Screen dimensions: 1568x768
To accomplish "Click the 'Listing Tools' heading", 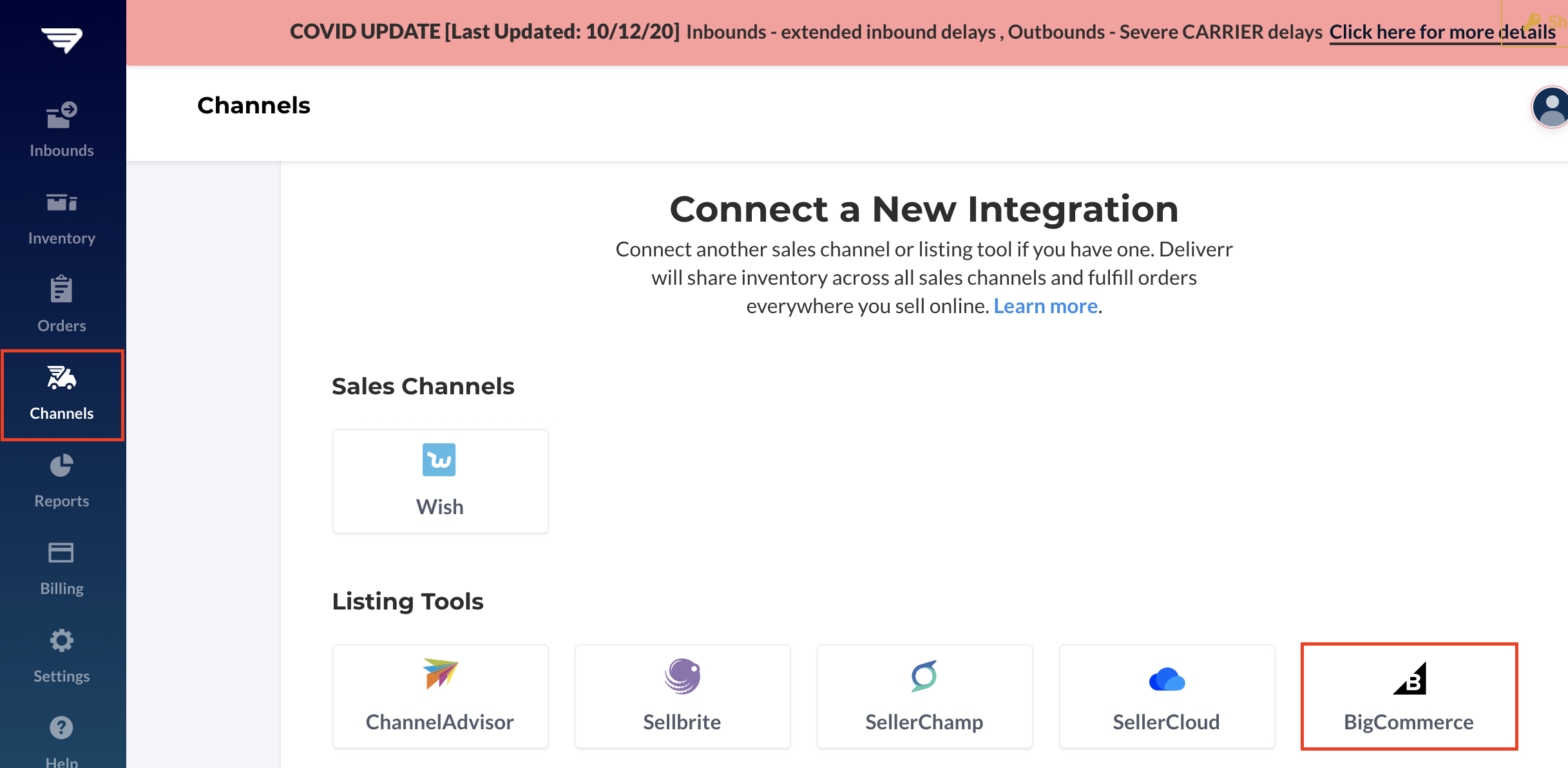I will (408, 601).
